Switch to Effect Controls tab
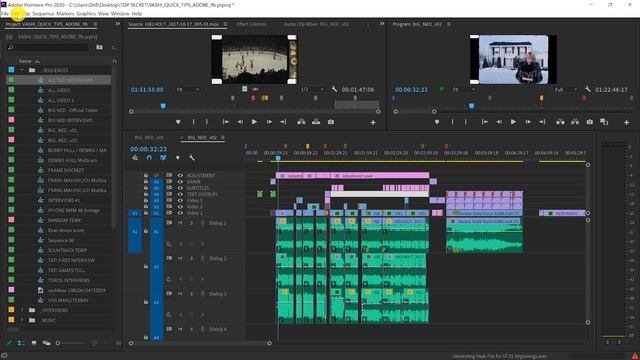 click(x=251, y=24)
